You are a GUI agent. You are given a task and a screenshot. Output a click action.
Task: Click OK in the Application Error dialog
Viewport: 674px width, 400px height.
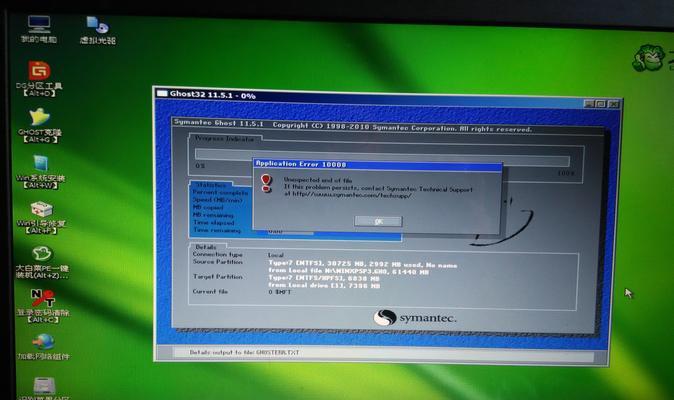(x=378, y=221)
